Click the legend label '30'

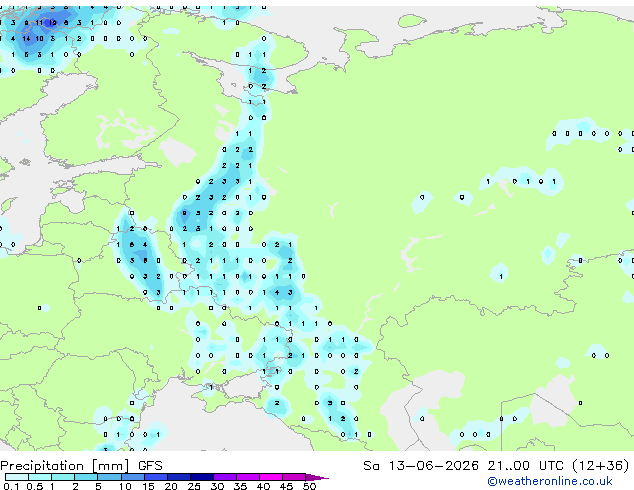[x=217, y=486]
